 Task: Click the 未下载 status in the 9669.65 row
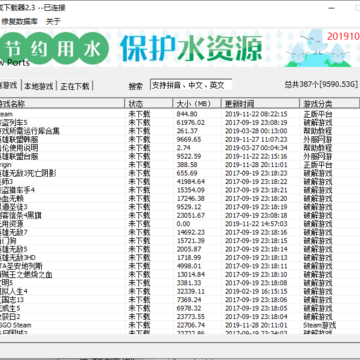pos(139,139)
